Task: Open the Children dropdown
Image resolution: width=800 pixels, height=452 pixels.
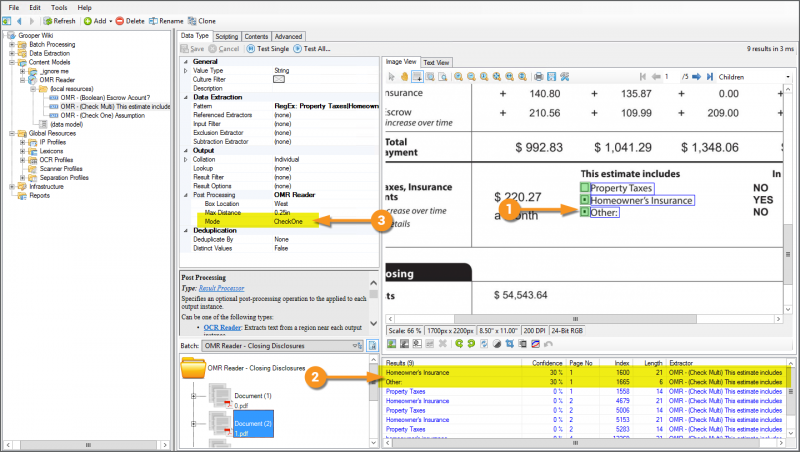Action: click(748, 76)
